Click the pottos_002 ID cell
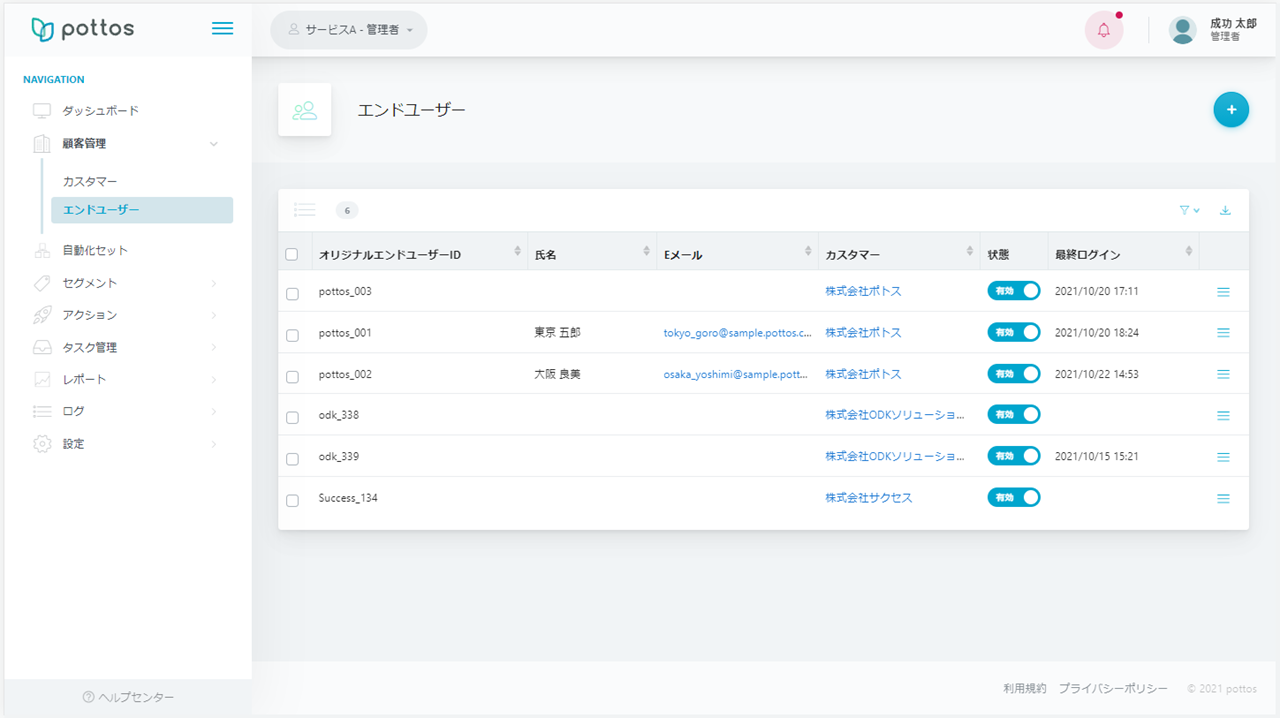Image resolution: width=1280 pixels, height=718 pixels. click(345, 374)
